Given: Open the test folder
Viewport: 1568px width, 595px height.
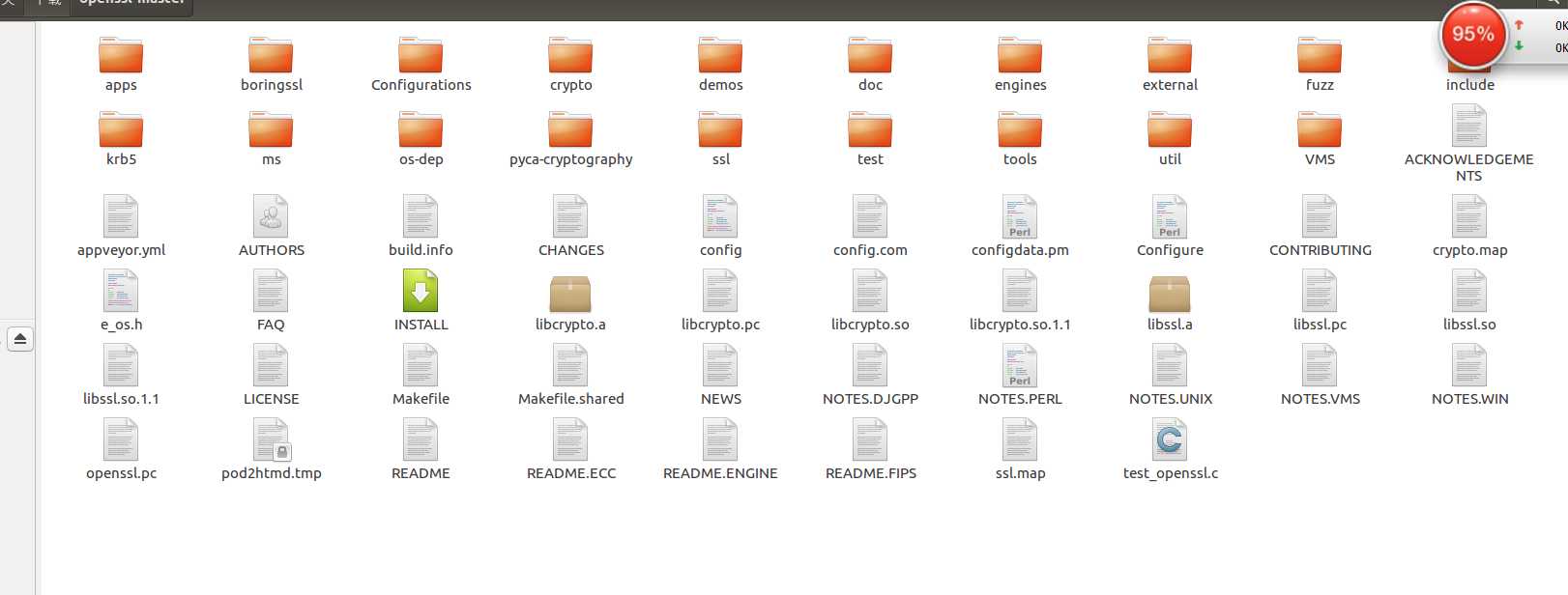Looking at the screenshot, I should 870,129.
